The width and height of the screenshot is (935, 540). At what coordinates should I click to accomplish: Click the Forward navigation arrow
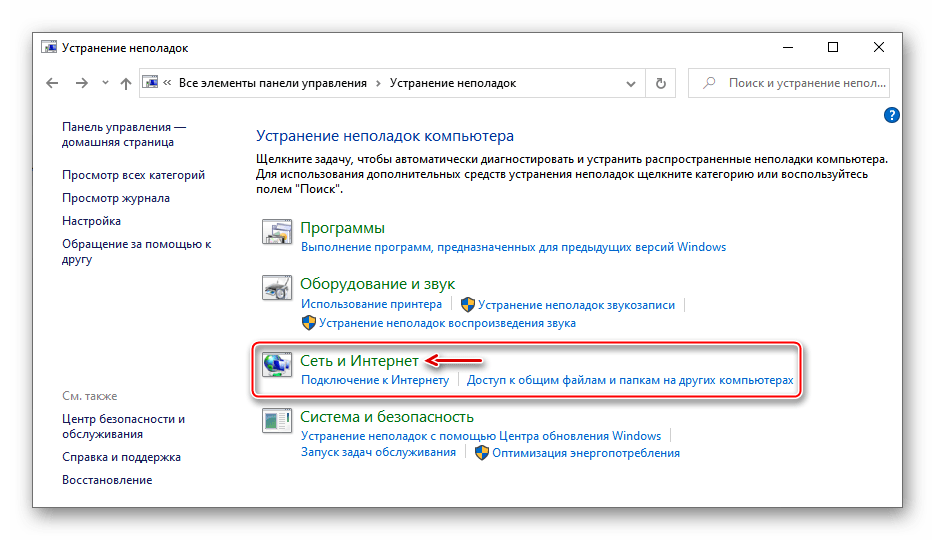tap(82, 83)
